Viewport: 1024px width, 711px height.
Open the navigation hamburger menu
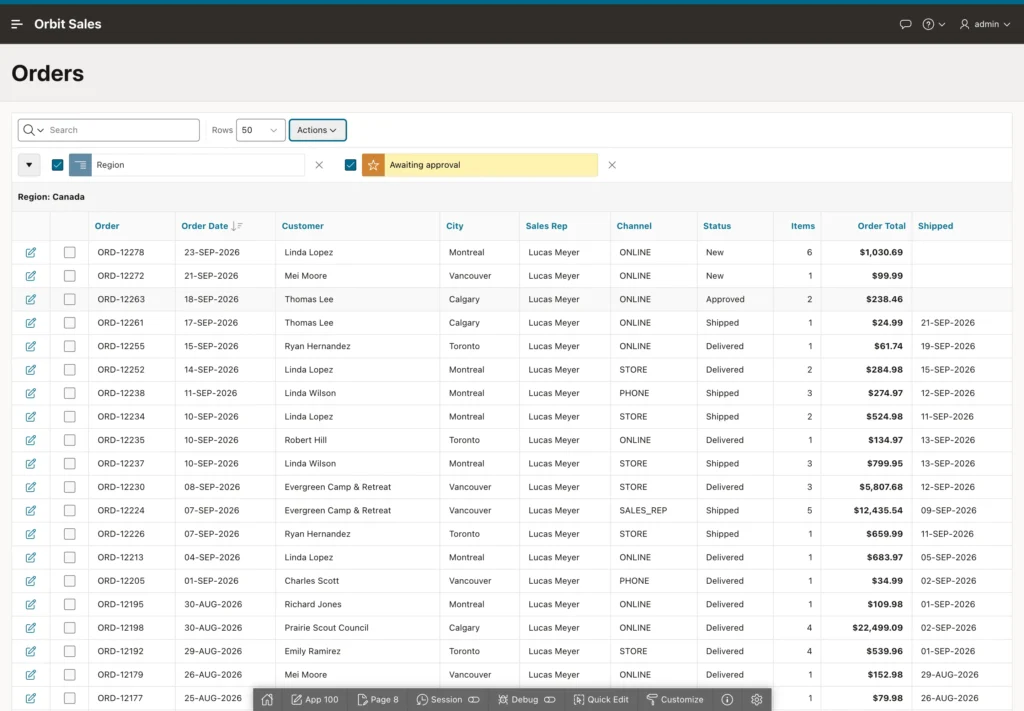(x=17, y=24)
